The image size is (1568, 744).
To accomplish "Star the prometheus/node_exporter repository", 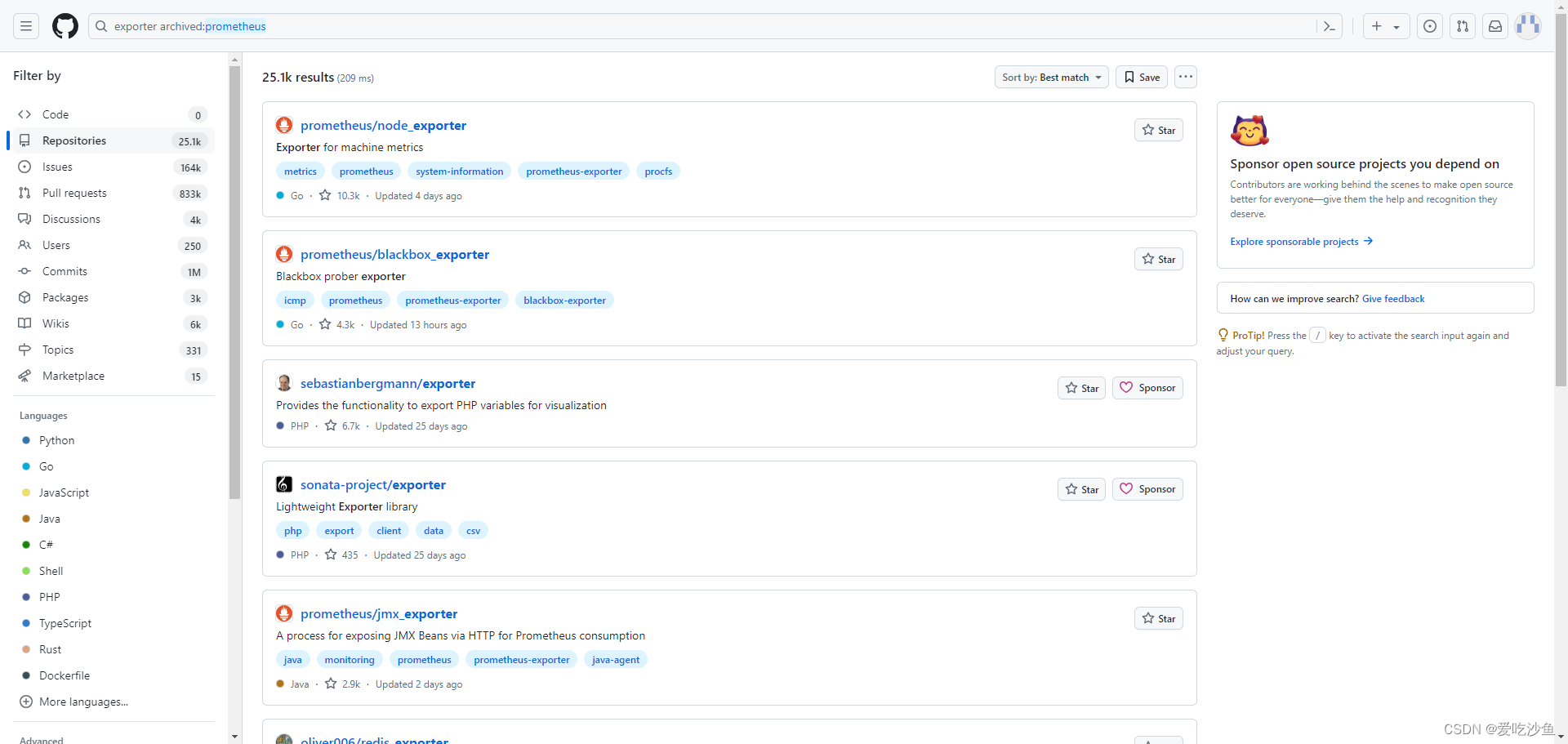I will (1158, 130).
